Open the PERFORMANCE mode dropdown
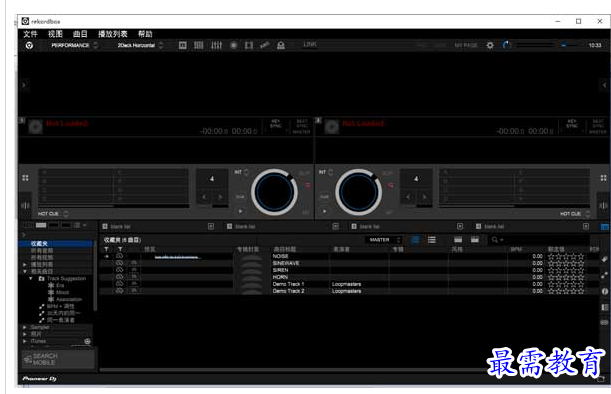Image resolution: width=611 pixels, height=394 pixels. (74, 45)
